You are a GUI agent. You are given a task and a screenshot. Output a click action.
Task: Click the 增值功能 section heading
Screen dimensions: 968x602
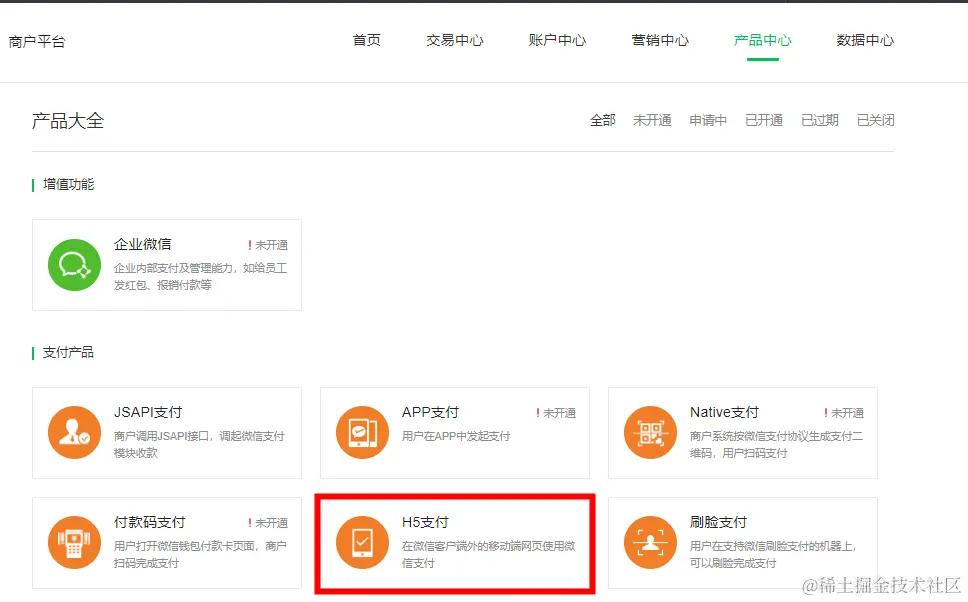point(69,185)
